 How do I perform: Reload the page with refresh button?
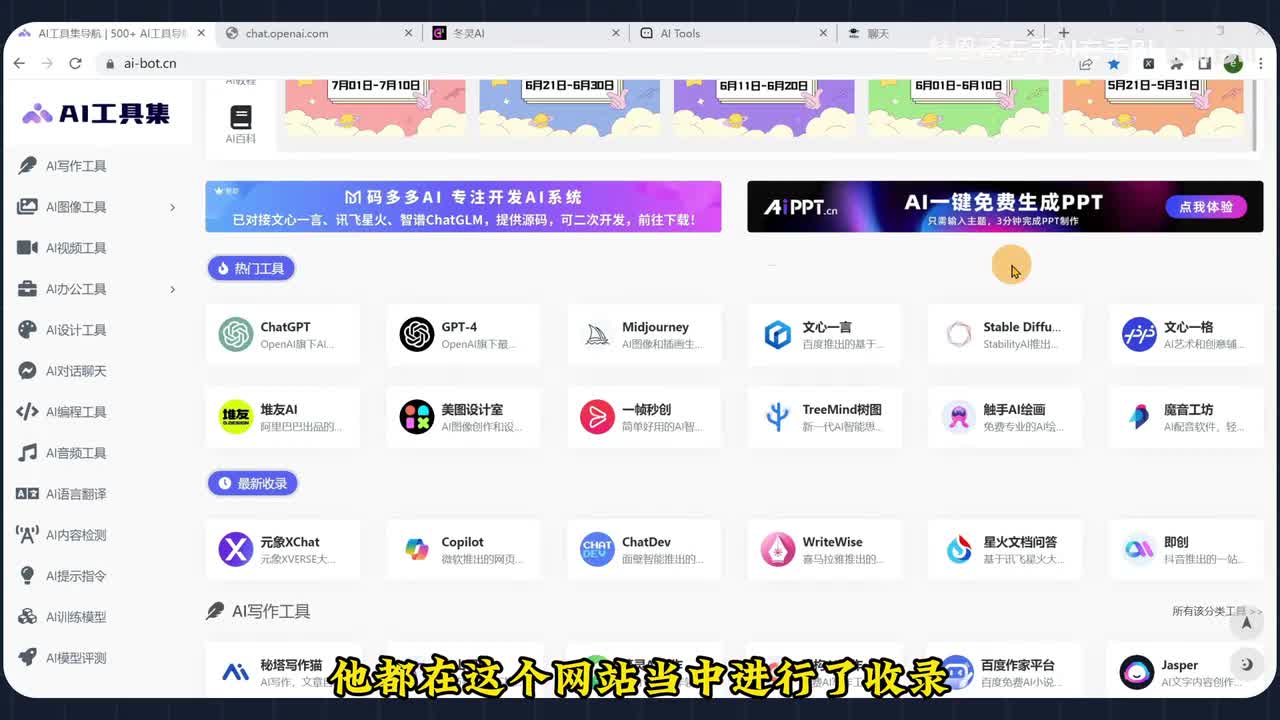click(x=75, y=63)
